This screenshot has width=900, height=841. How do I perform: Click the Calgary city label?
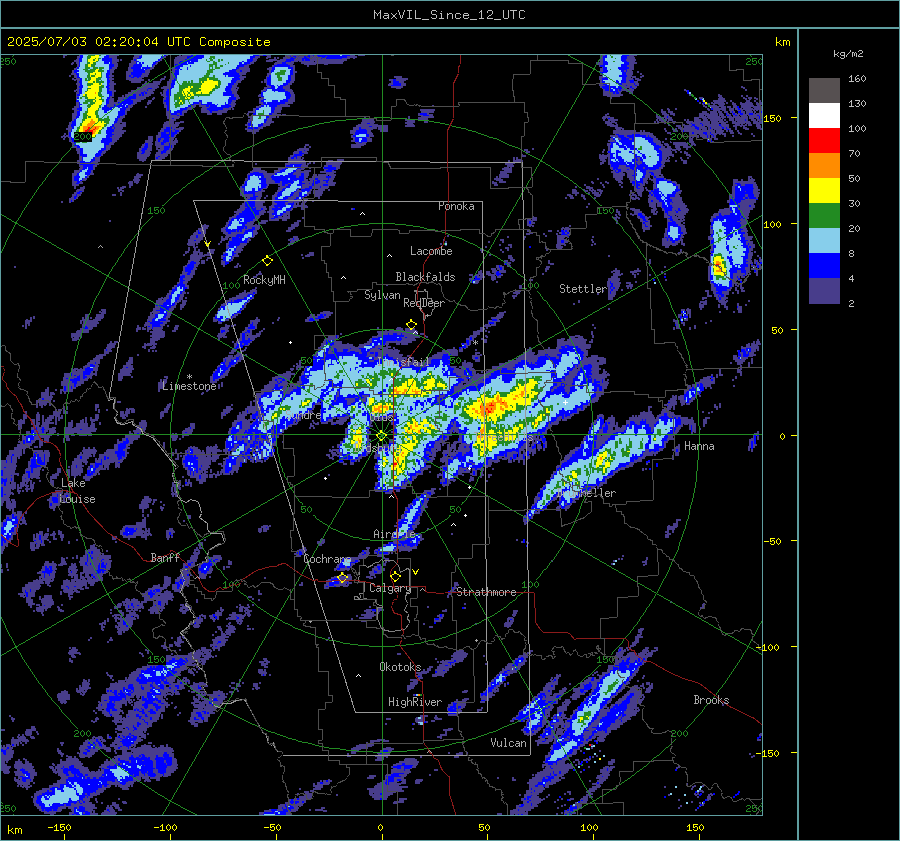390,588
